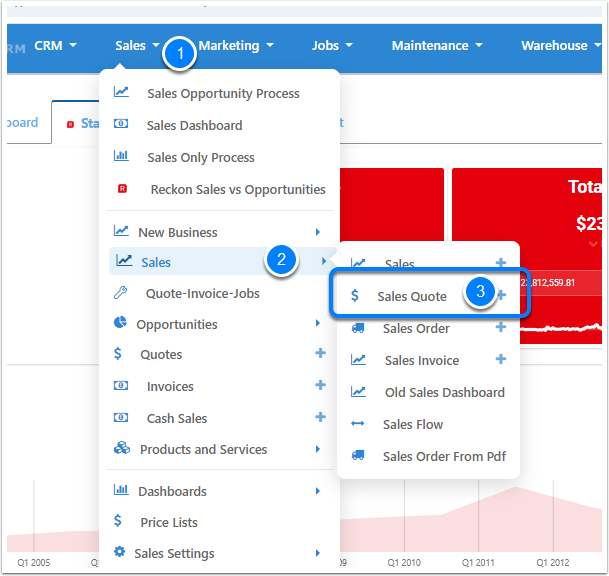This screenshot has width=609, height=576.
Task: Click the gear icon for Sales Settings
Action: point(120,552)
